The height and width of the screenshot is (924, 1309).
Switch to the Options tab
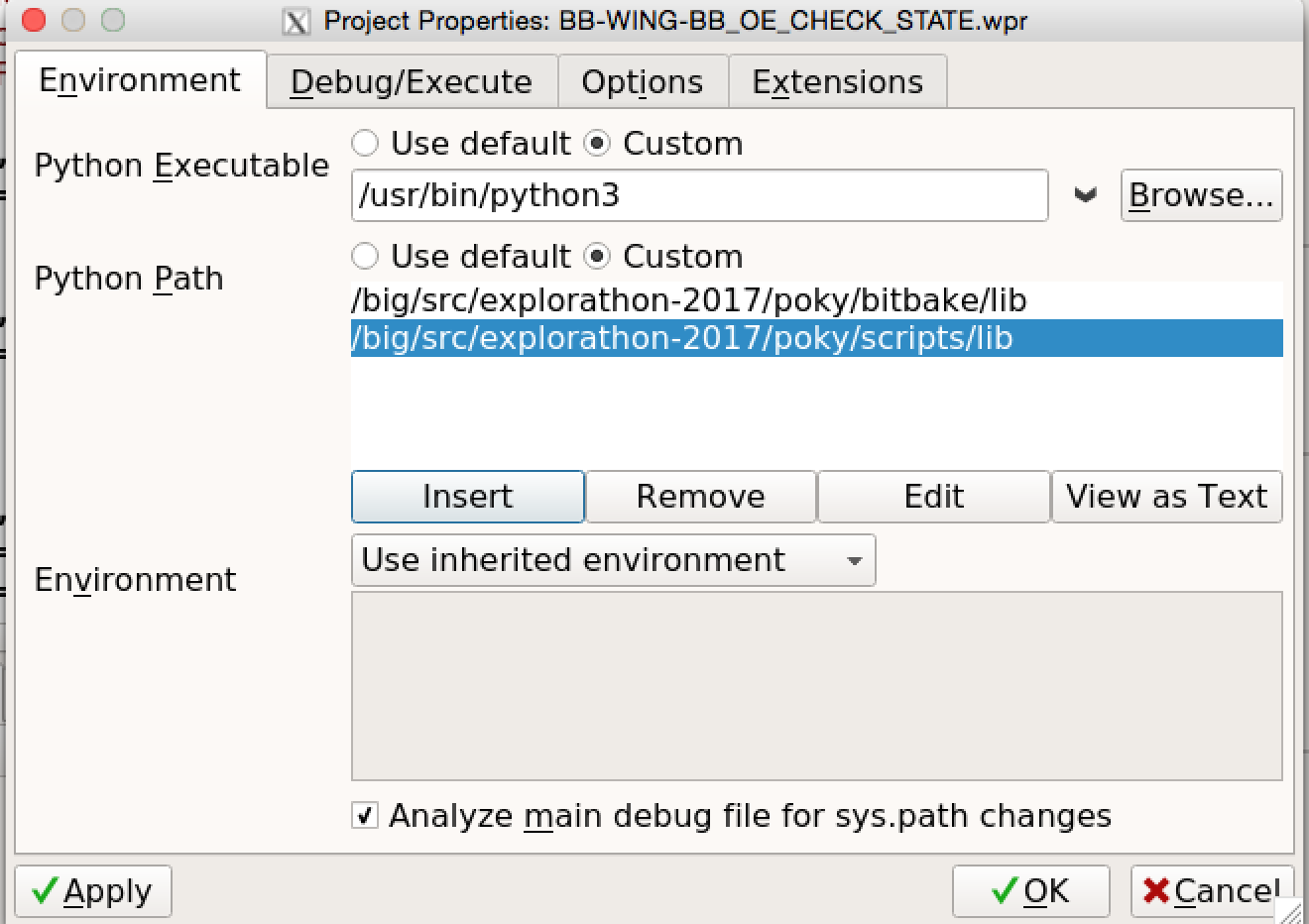(642, 81)
